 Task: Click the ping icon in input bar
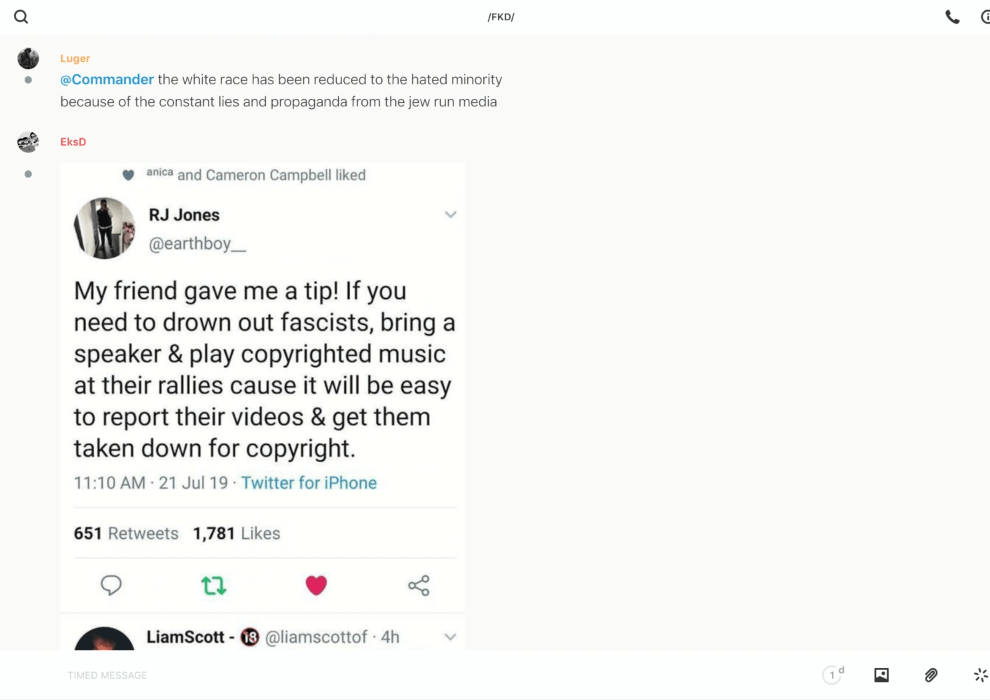[980, 675]
